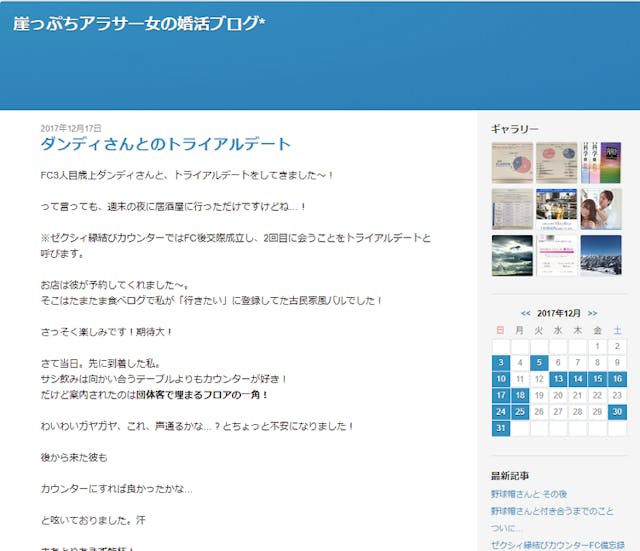Click bold text 団体客で埋まるフロアの一角！
This screenshot has width=640, height=551.
(x=202, y=395)
